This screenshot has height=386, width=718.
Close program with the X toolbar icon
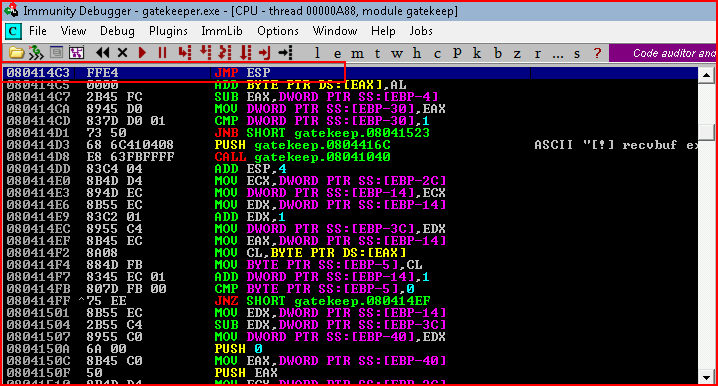122,53
